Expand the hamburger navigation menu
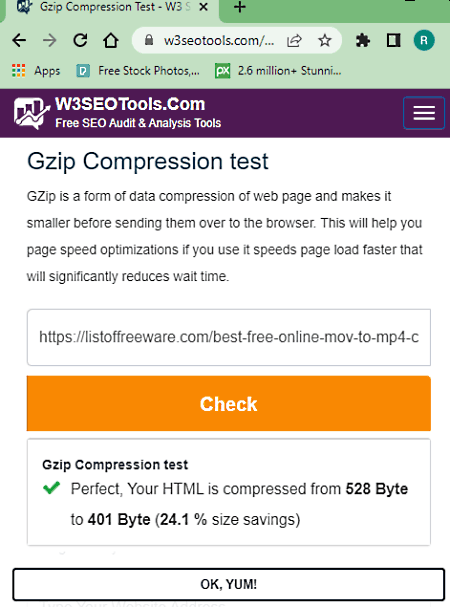Image resolution: width=450 pixels, height=607 pixels. [x=424, y=113]
